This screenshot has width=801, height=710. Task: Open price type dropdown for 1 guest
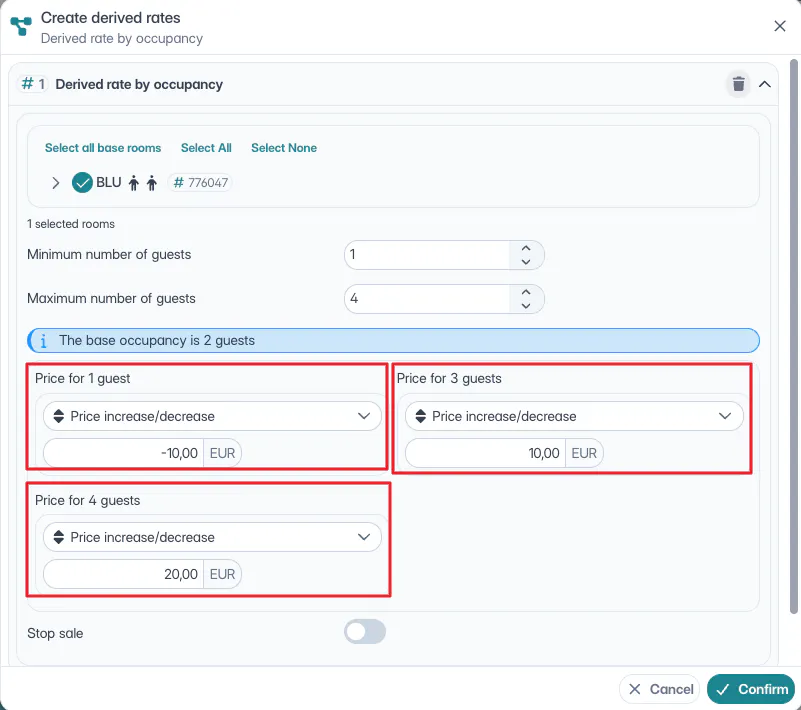pos(212,416)
